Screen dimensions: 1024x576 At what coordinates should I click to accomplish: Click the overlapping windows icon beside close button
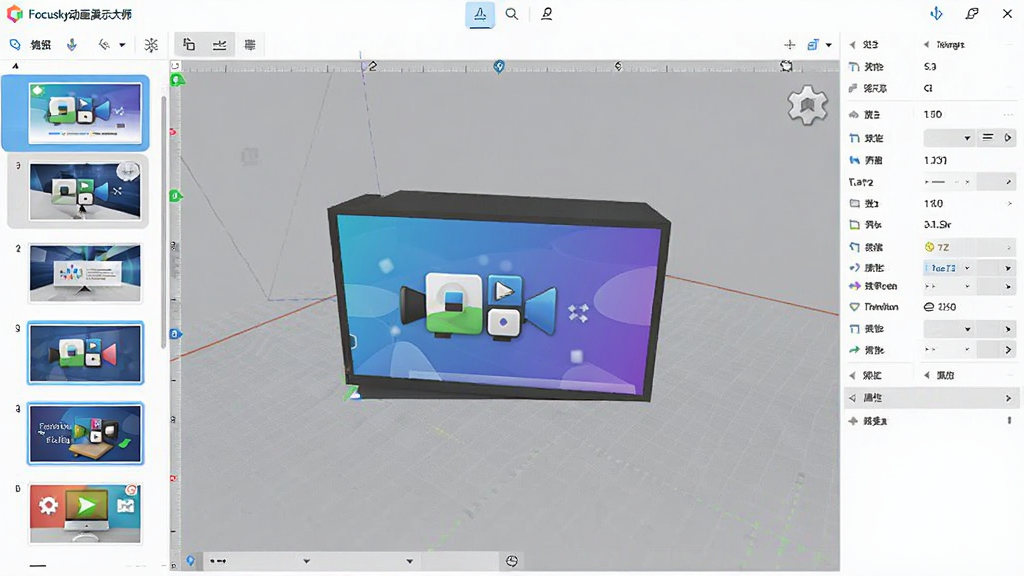click(x=972, y=14)
